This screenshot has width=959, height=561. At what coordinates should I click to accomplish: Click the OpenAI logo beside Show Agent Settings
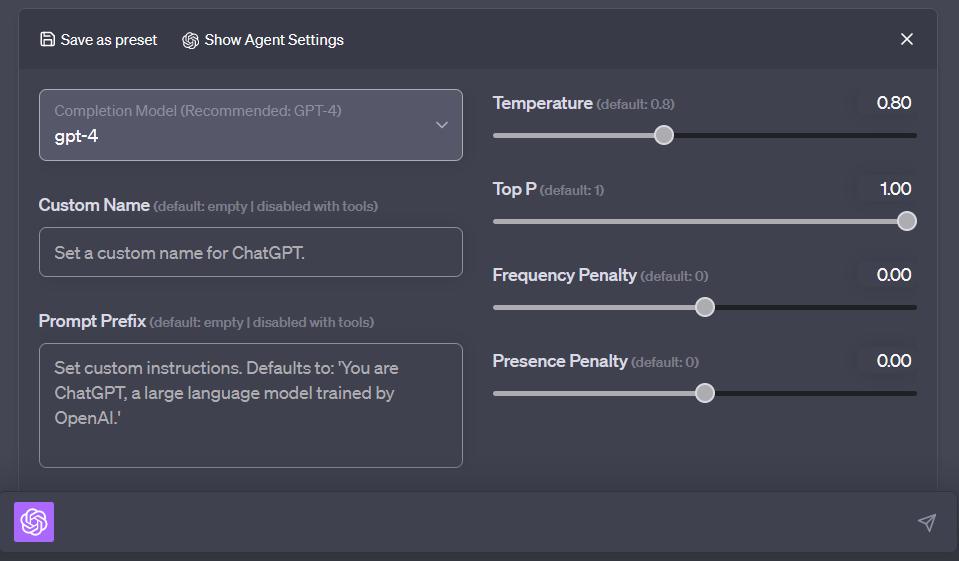point(191,40)
